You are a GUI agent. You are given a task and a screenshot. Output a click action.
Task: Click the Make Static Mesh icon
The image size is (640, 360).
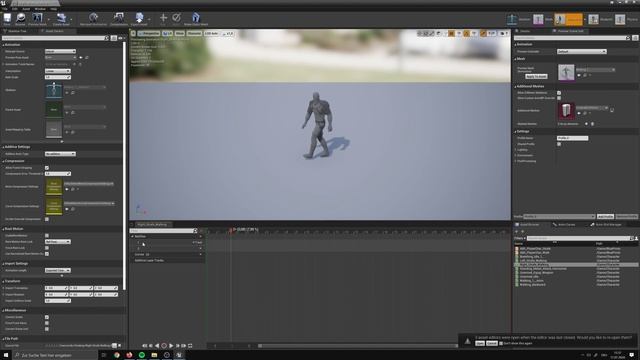(196, 18)
